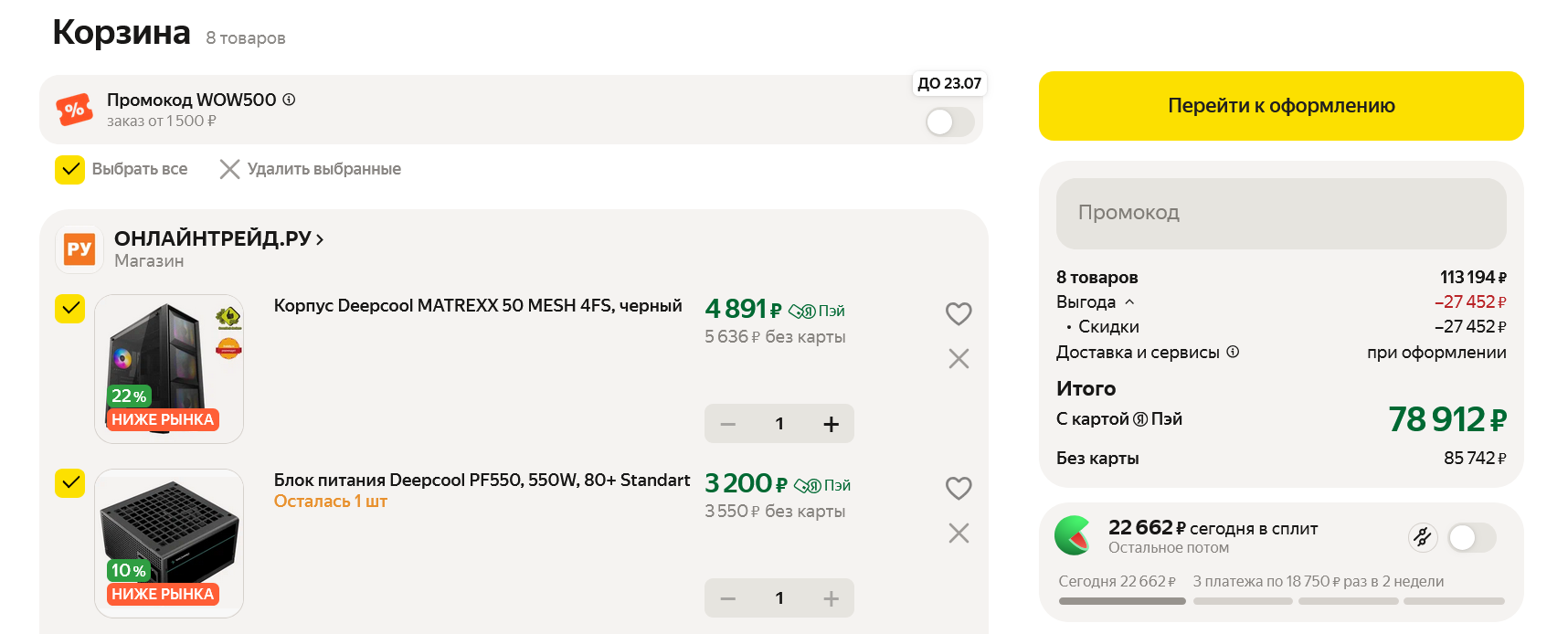Click the Split lightning icon
1568x634 pixels.
tap(1422, 537)
